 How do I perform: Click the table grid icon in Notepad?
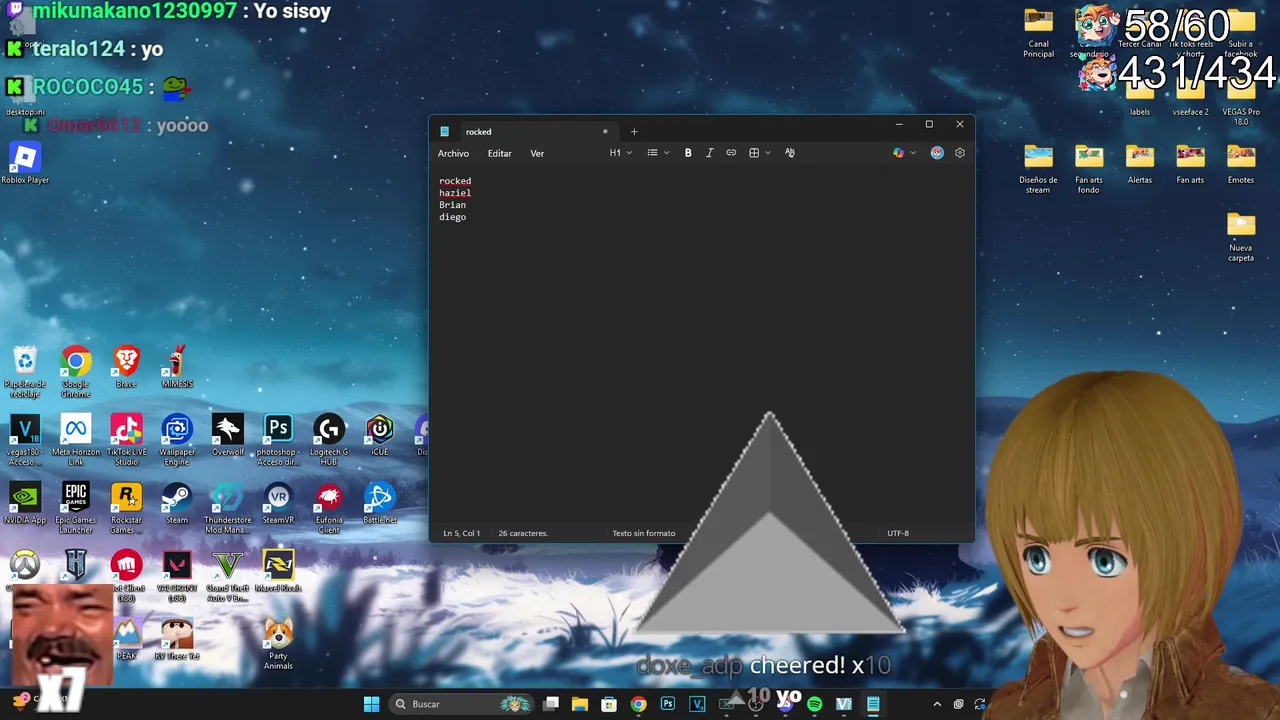pyautogui.click(x=754, y=153)
